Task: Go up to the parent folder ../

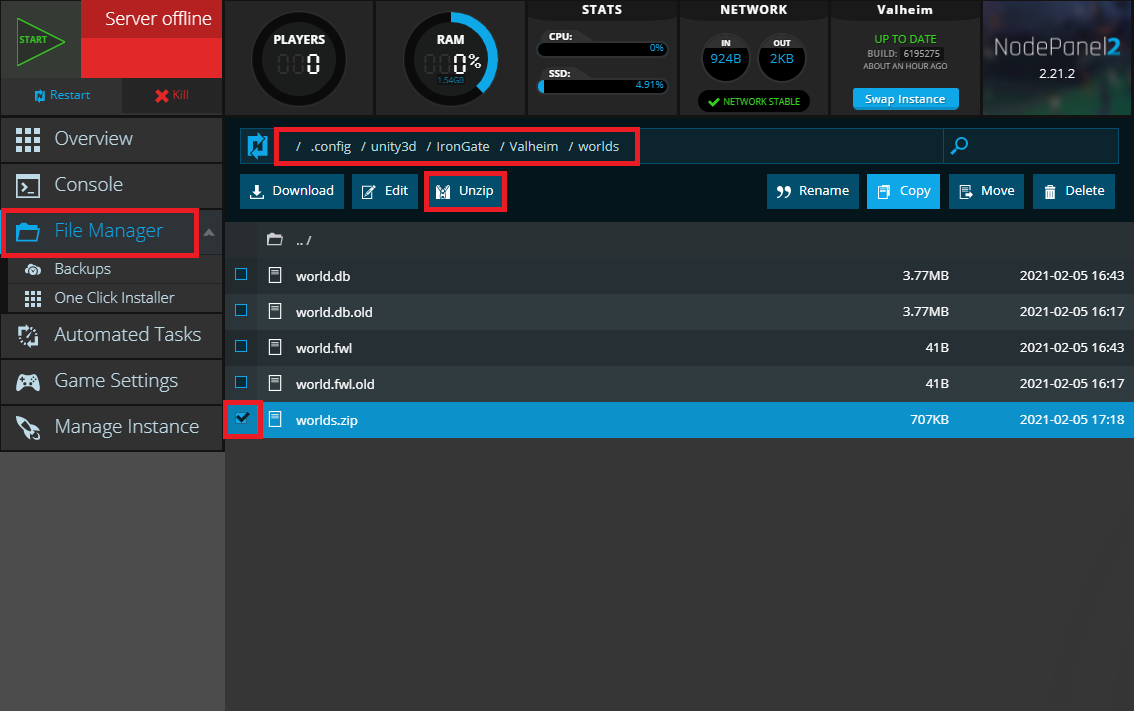Action: click(x=303, y=240)
